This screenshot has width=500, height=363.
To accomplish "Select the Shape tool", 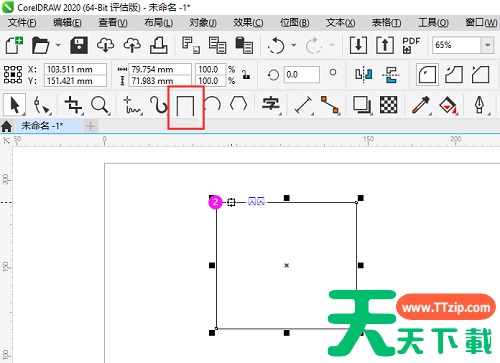I will pyautogui.click(x=42, y=105).
